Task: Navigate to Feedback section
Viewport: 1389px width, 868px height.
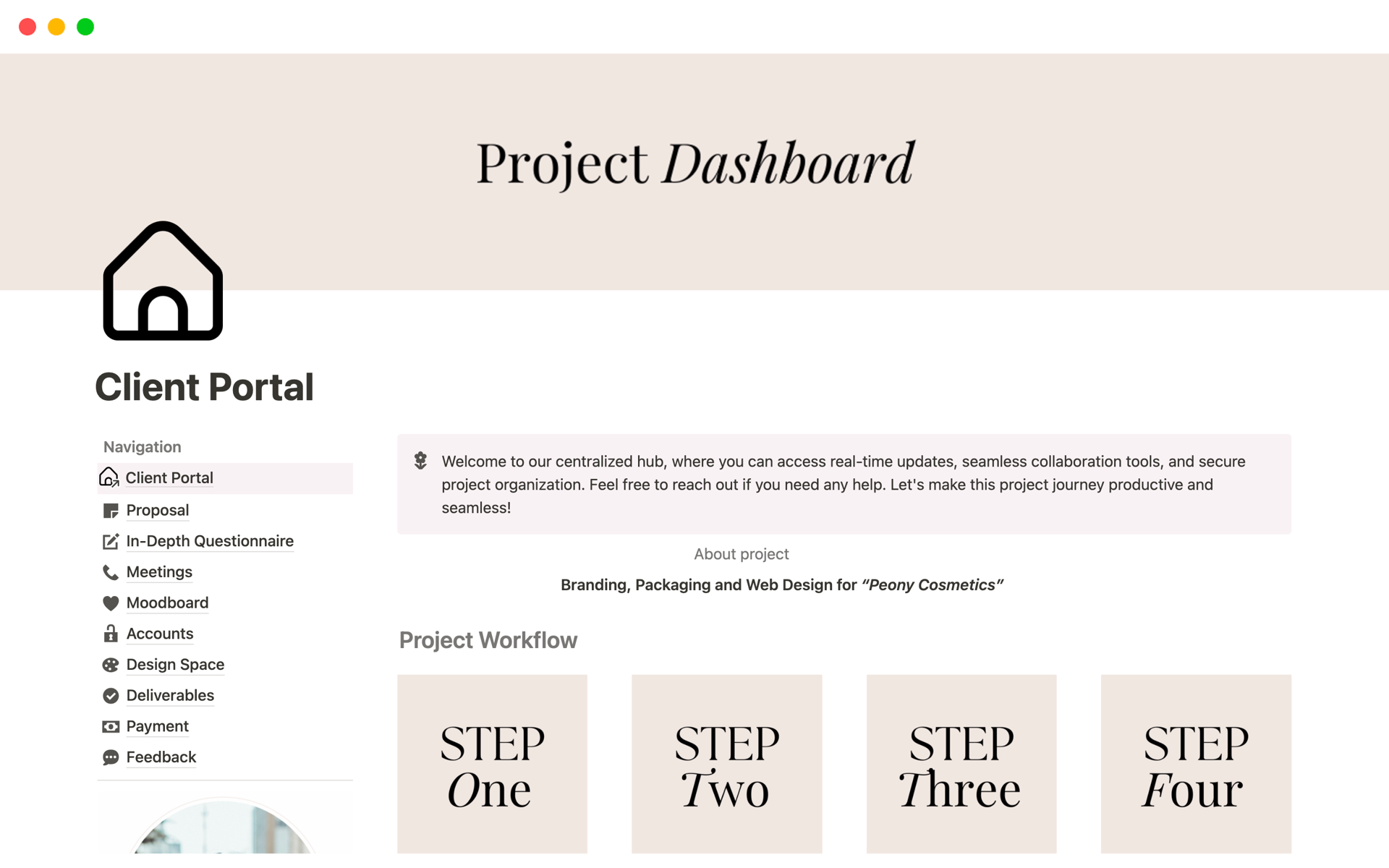Action: 161,757
